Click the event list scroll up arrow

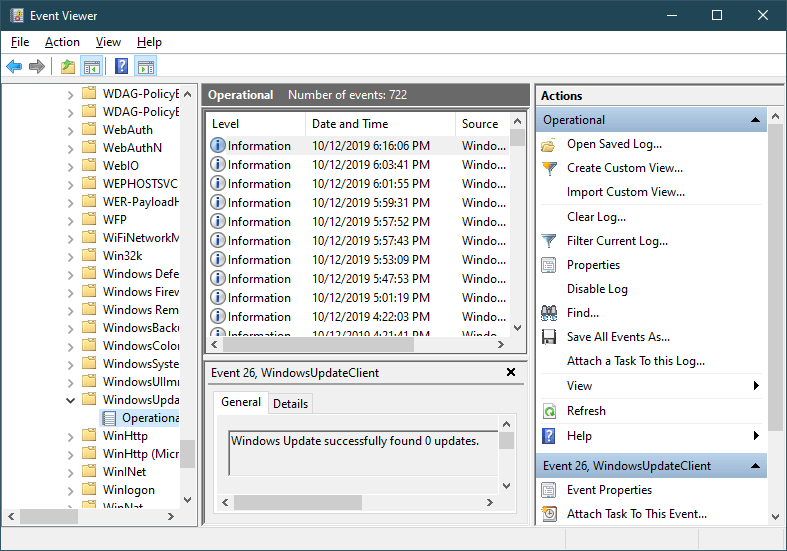point(517,121)
